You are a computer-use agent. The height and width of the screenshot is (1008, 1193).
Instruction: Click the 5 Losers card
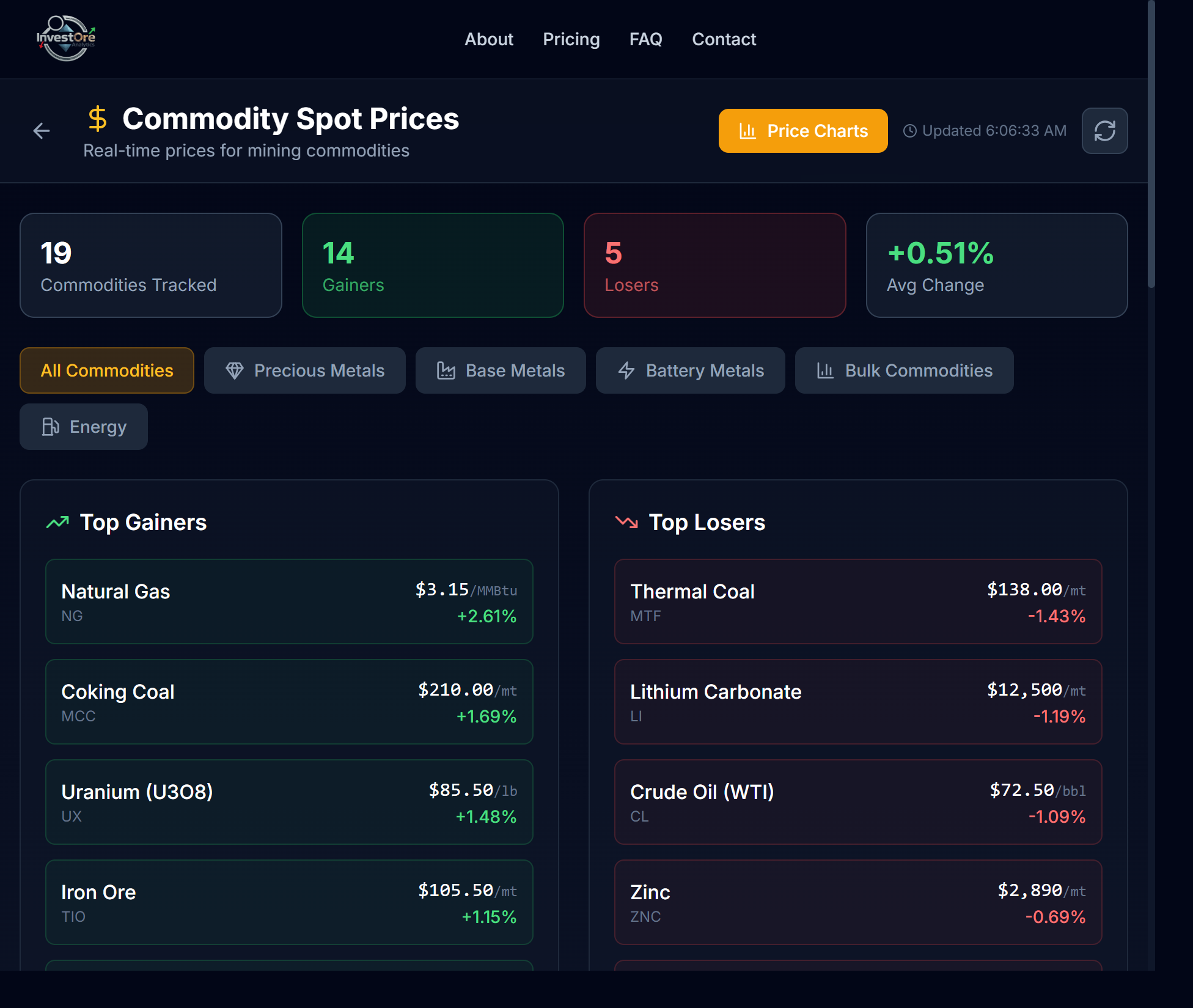[715, 265]
